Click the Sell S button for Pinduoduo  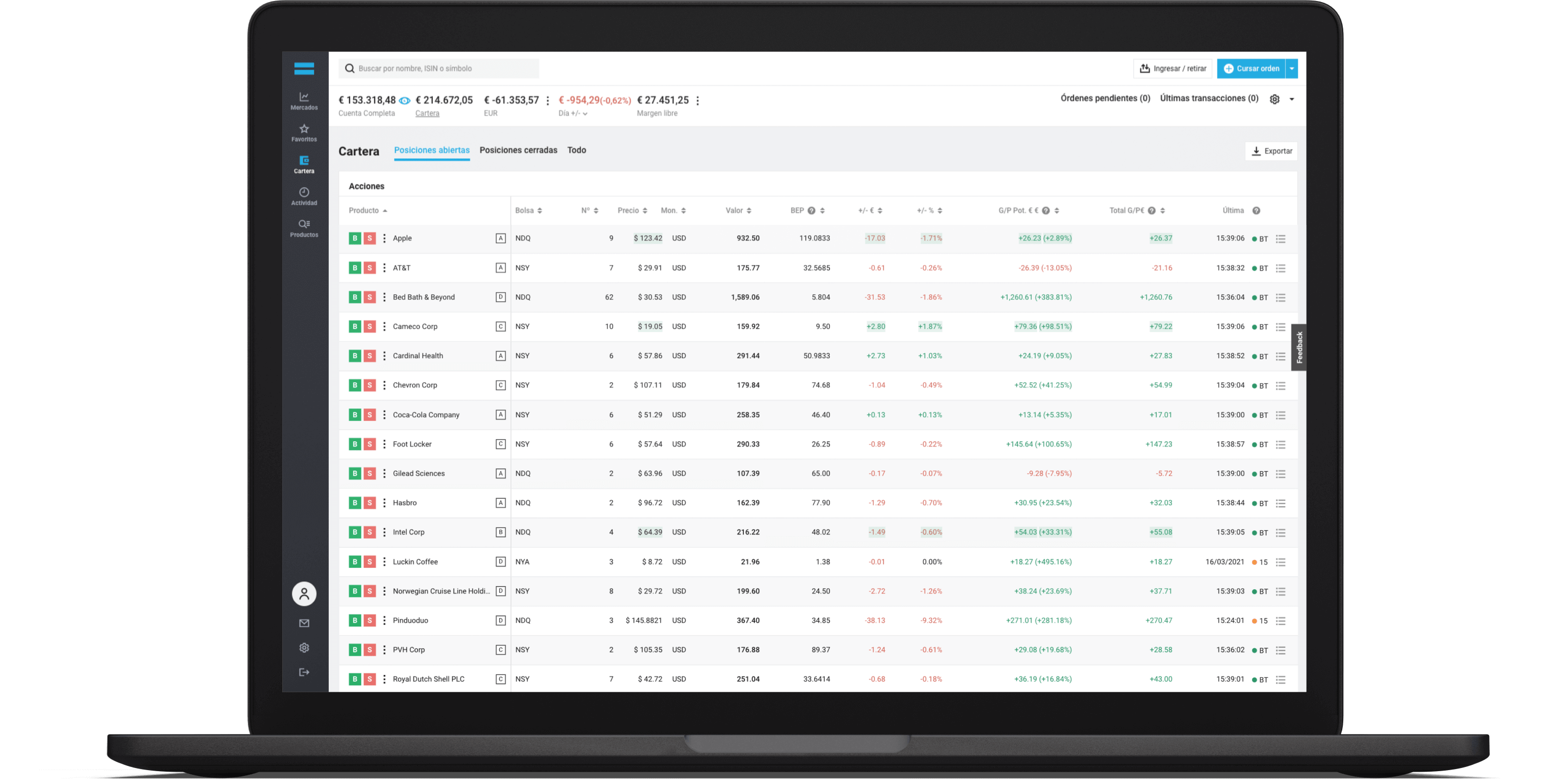(370, 620)
